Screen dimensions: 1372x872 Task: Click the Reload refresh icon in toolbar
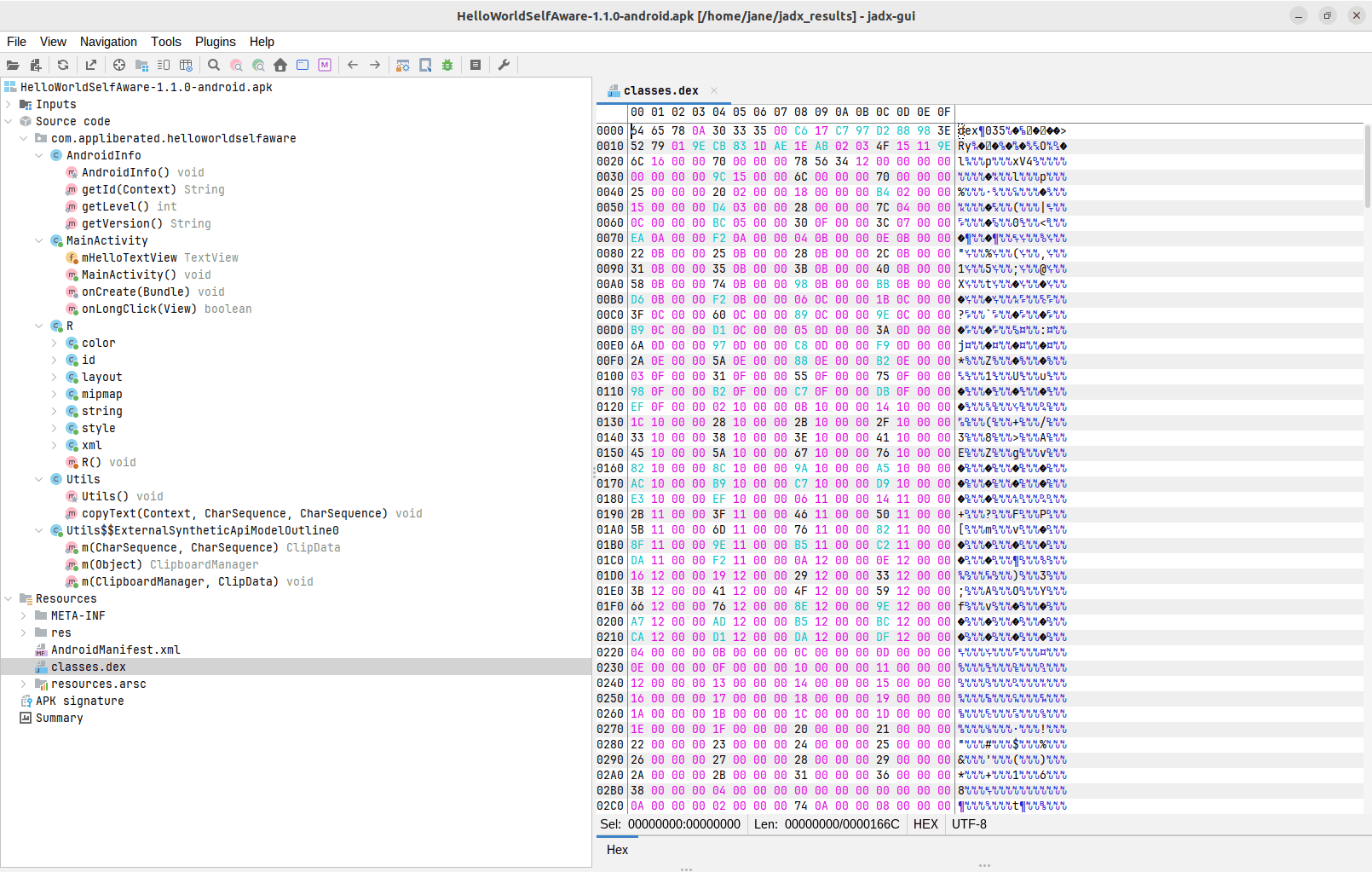63,65
